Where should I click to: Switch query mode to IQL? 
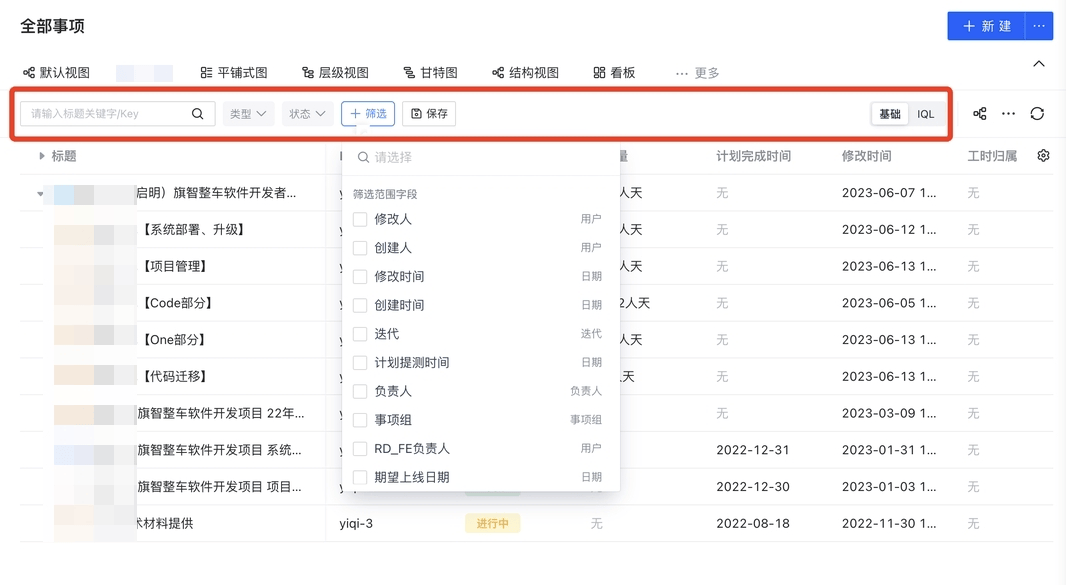pos(926,114)
